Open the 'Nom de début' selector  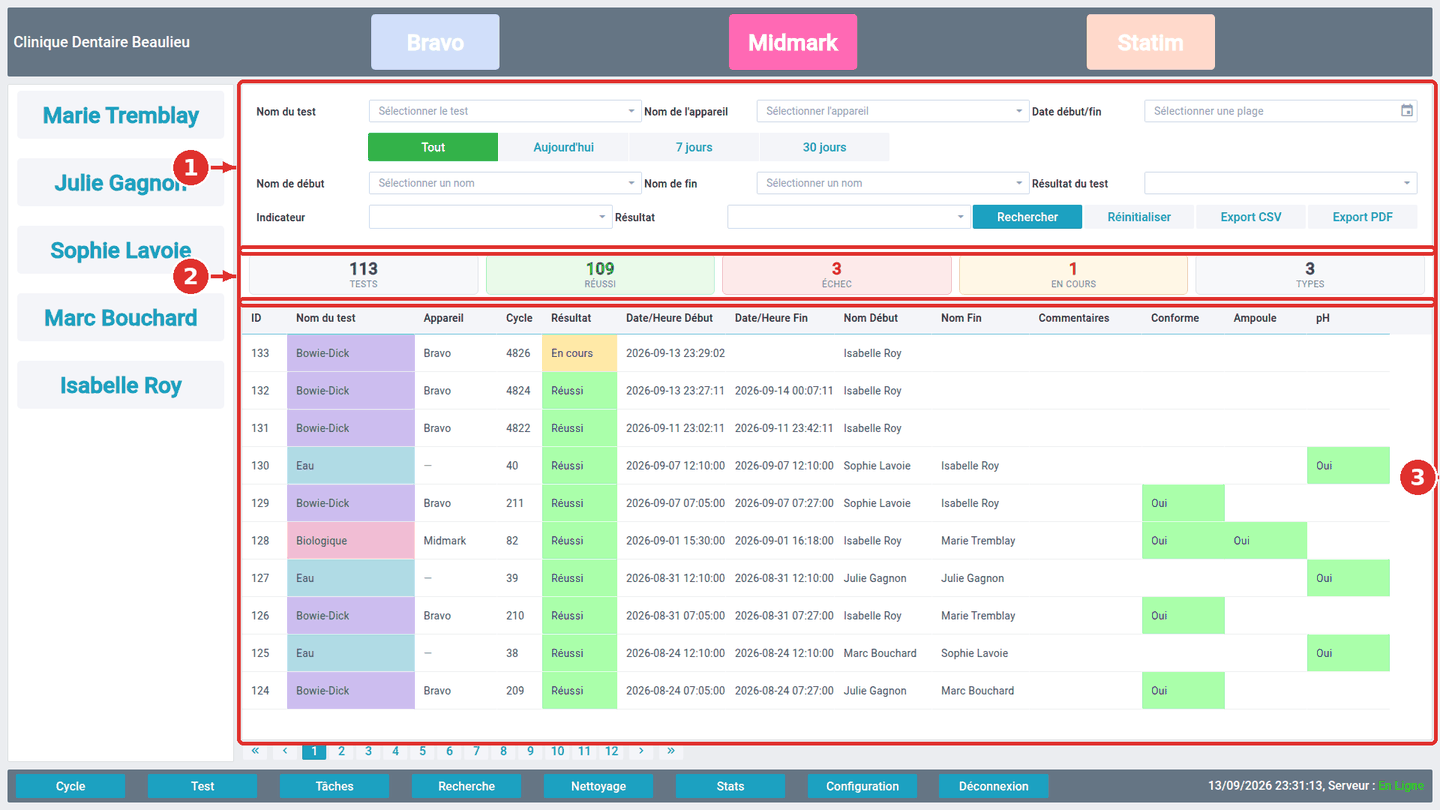pyautogui.click(x=505, y=183)
